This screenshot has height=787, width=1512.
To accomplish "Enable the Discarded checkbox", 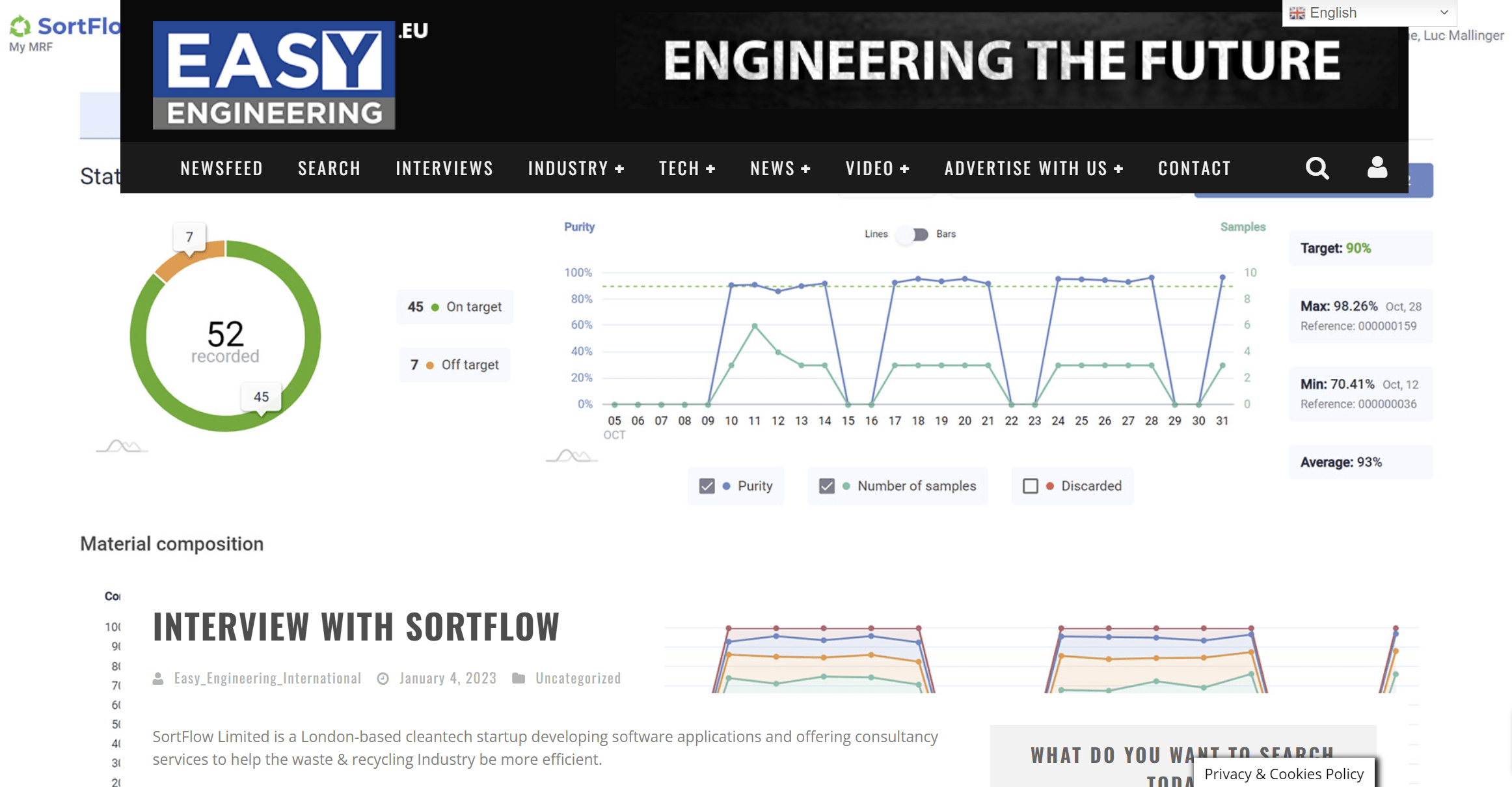I will coord(1030,486).
